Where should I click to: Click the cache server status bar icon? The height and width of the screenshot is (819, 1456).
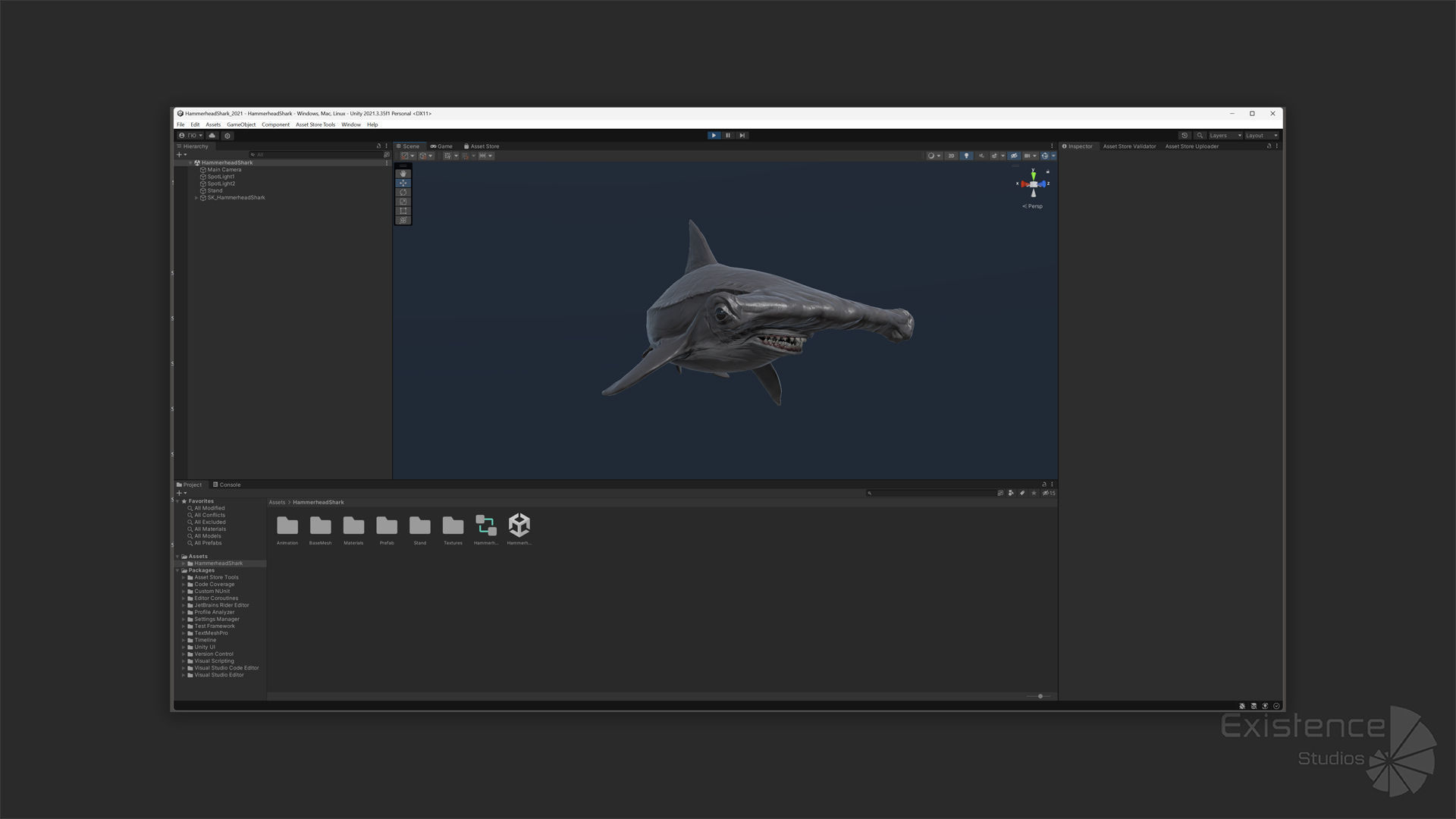point(1254,706)
